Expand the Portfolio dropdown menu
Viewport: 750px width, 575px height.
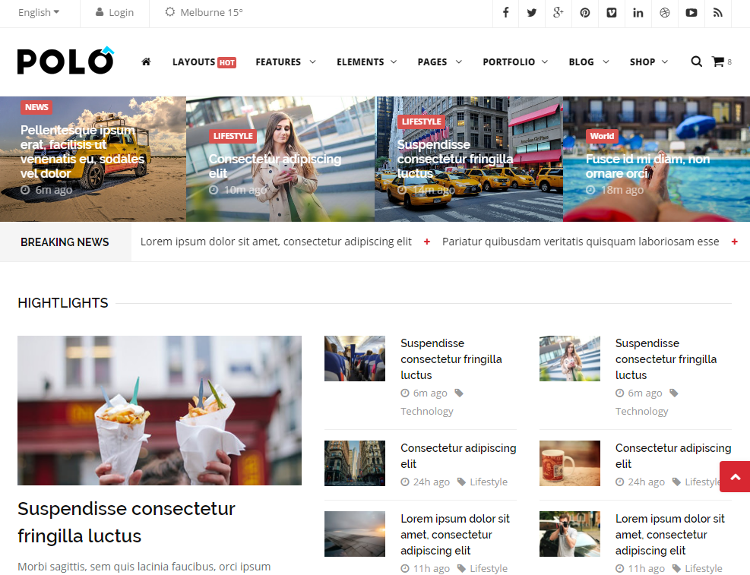pyautogui.click(x=515, y=62)
